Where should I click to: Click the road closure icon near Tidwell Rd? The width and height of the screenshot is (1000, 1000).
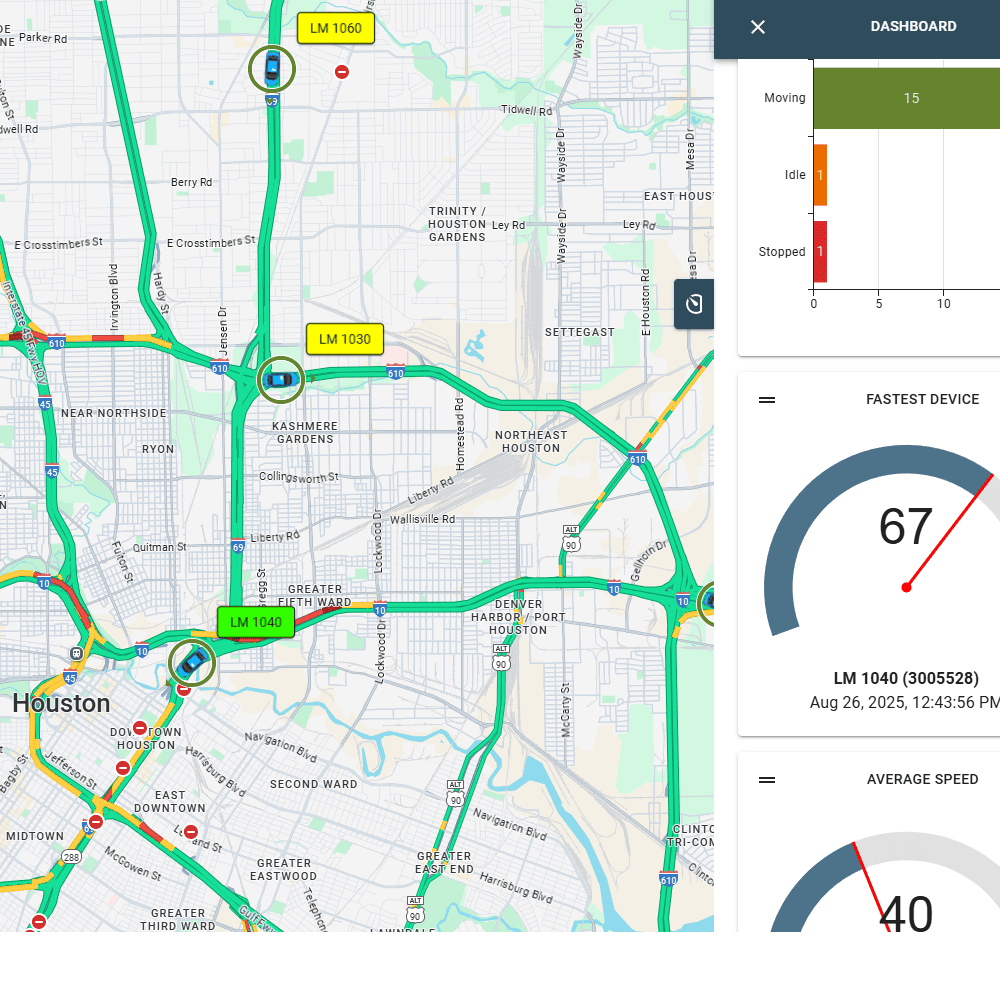coord(341,71)
